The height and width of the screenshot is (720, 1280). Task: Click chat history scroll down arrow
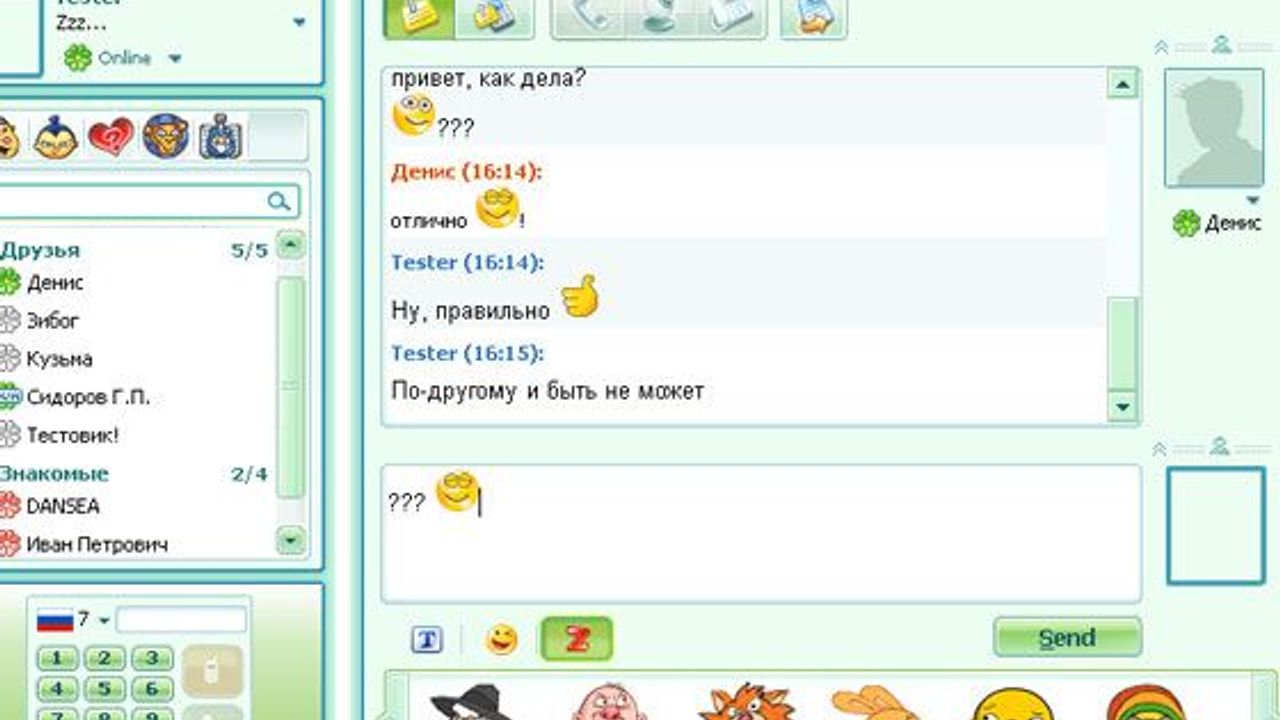(1123, 406)
